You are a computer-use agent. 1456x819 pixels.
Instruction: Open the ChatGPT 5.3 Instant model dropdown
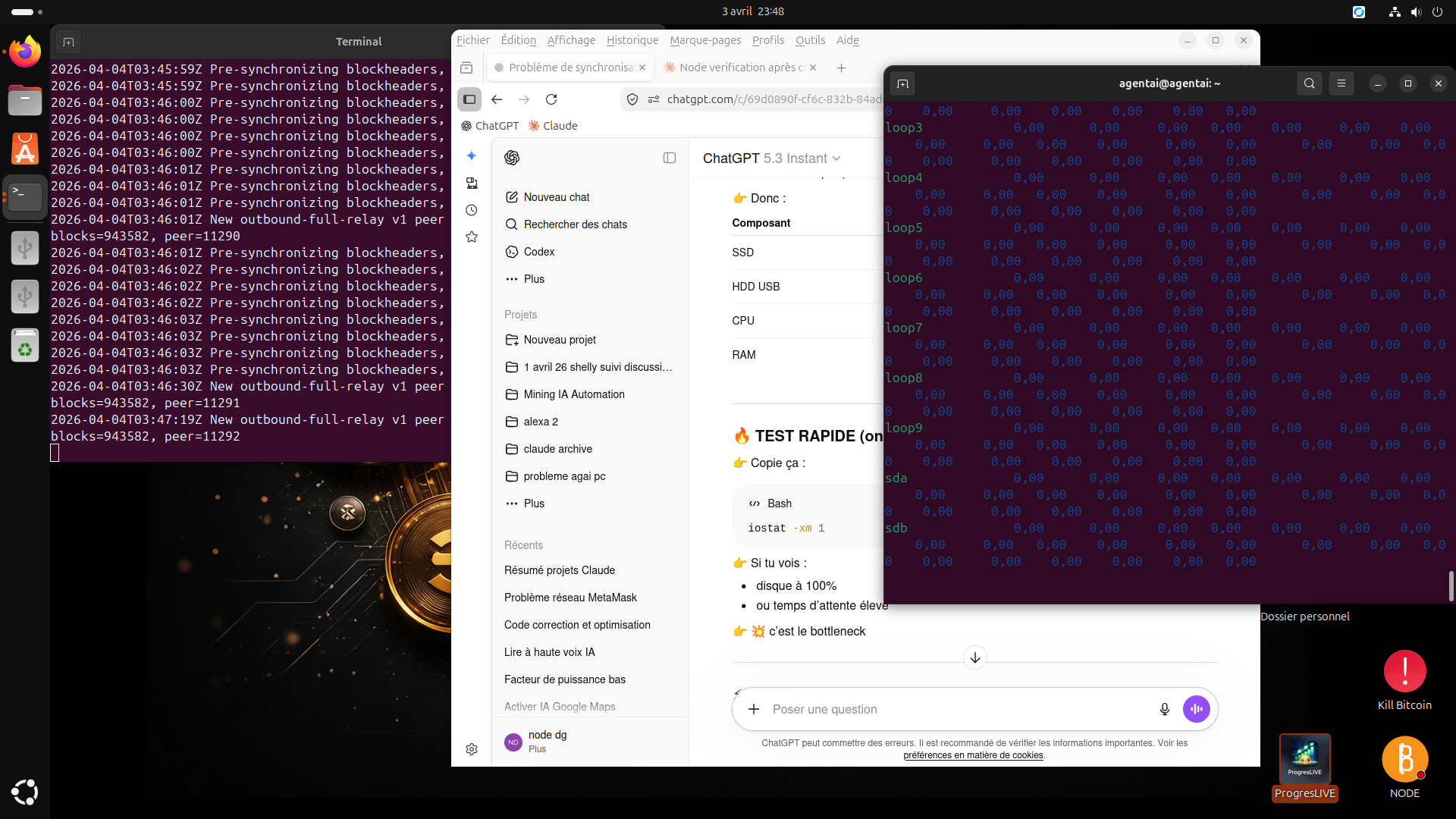point(771,158)
